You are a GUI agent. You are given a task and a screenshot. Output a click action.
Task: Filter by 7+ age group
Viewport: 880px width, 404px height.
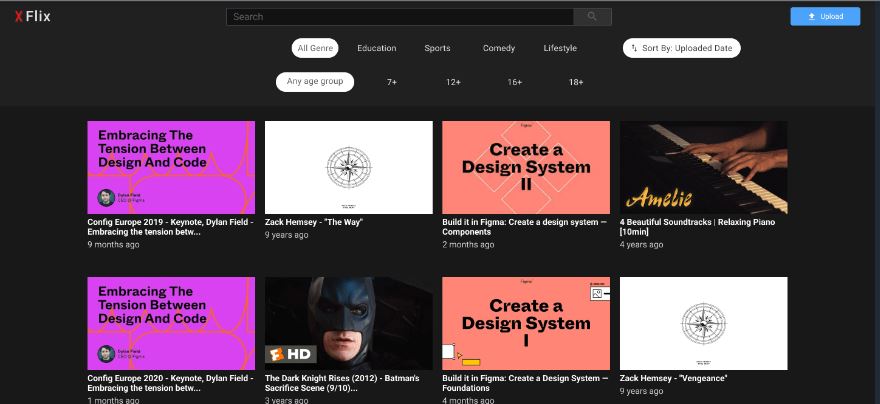coord(392,82)
